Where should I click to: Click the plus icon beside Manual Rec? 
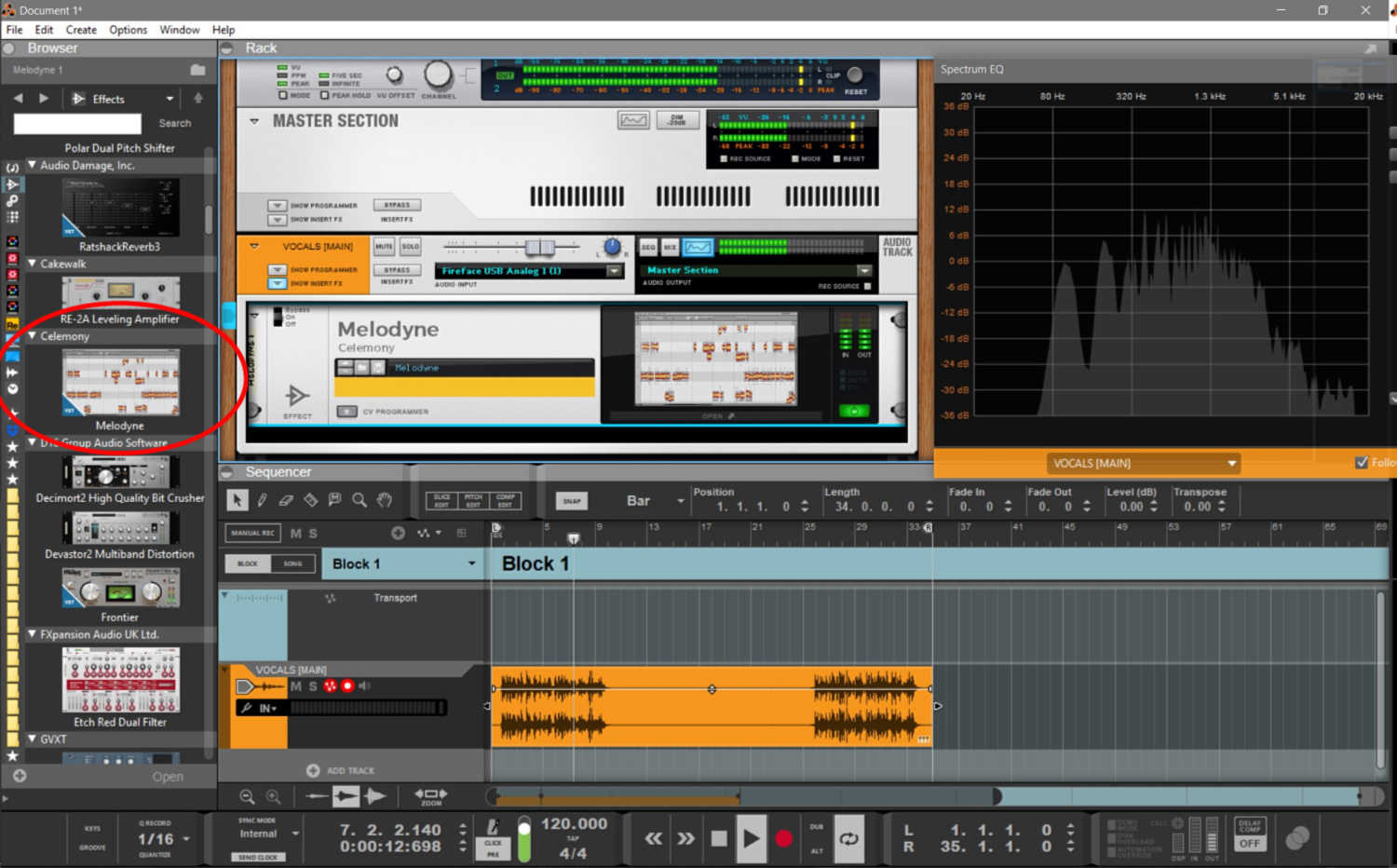point(398,533)
